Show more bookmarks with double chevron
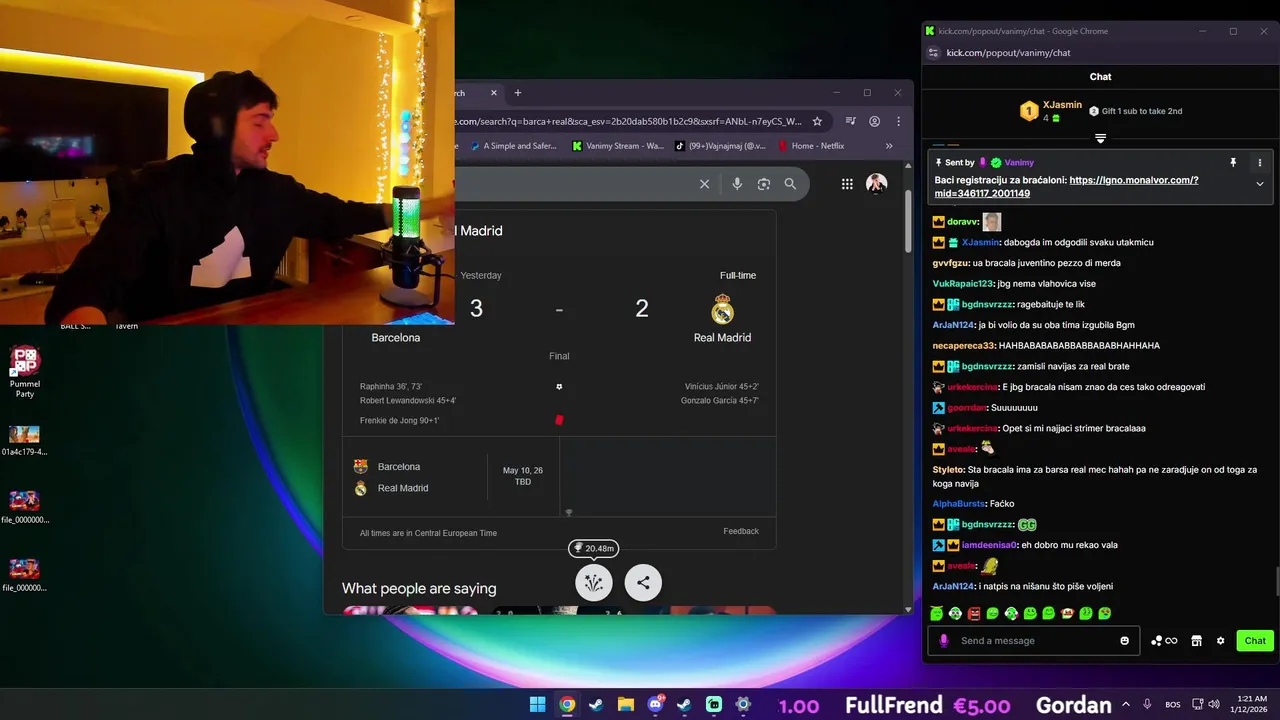1280x720 pixels. [x=889, y=146]
